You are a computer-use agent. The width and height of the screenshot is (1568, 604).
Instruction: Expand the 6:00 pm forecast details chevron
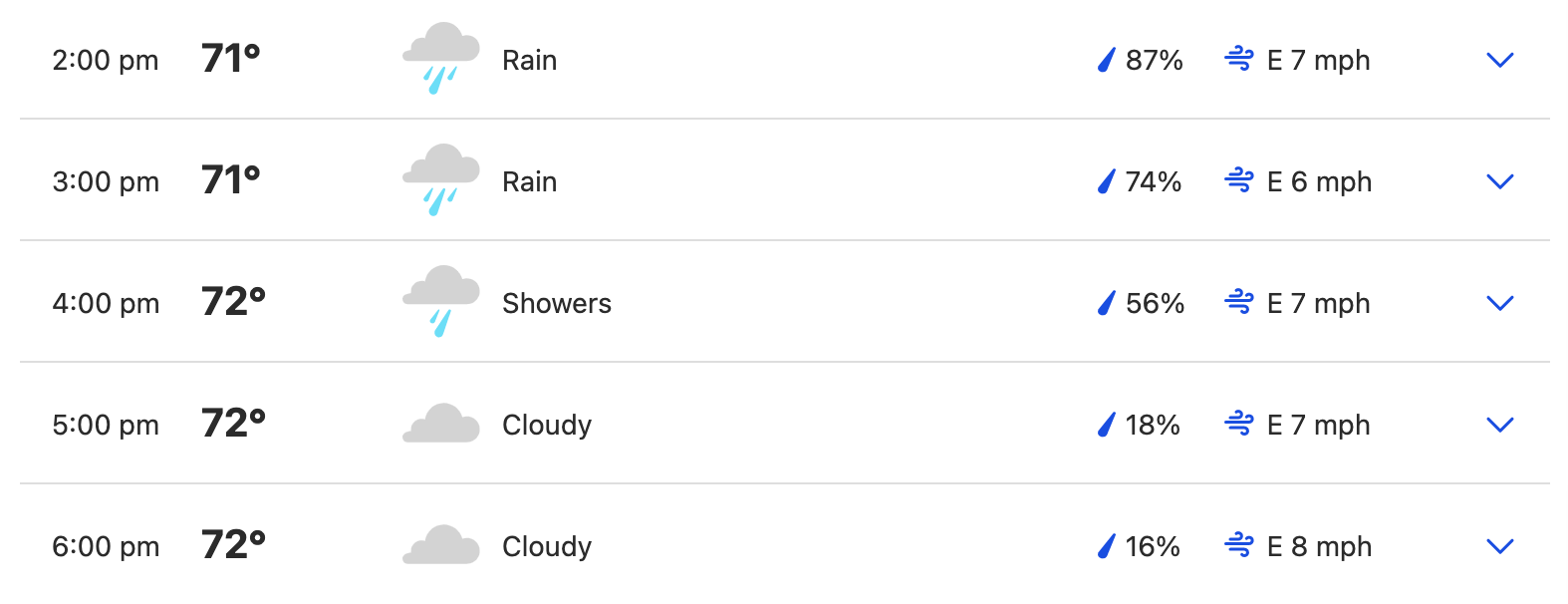(1499, 546)
